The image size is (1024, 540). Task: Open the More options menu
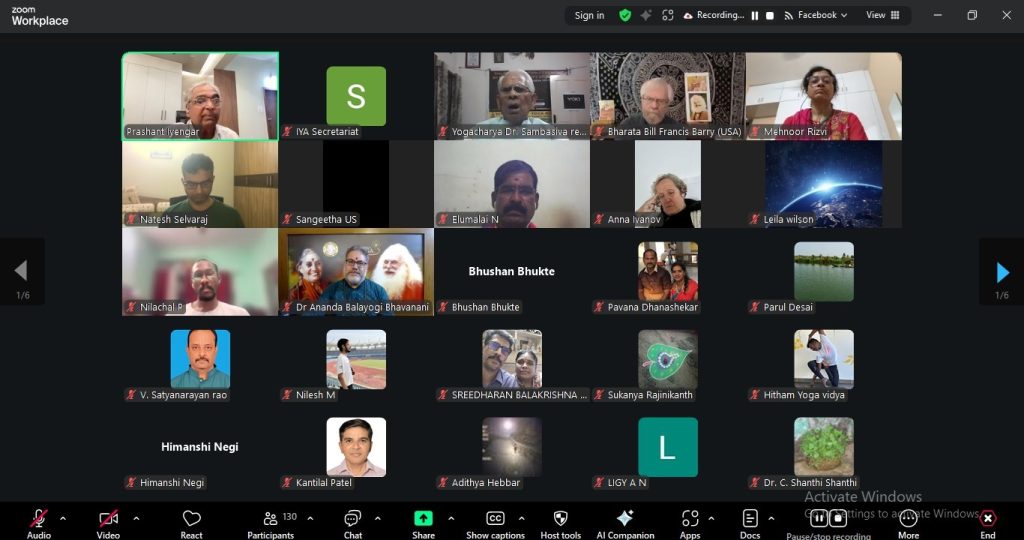click(908, 519)
